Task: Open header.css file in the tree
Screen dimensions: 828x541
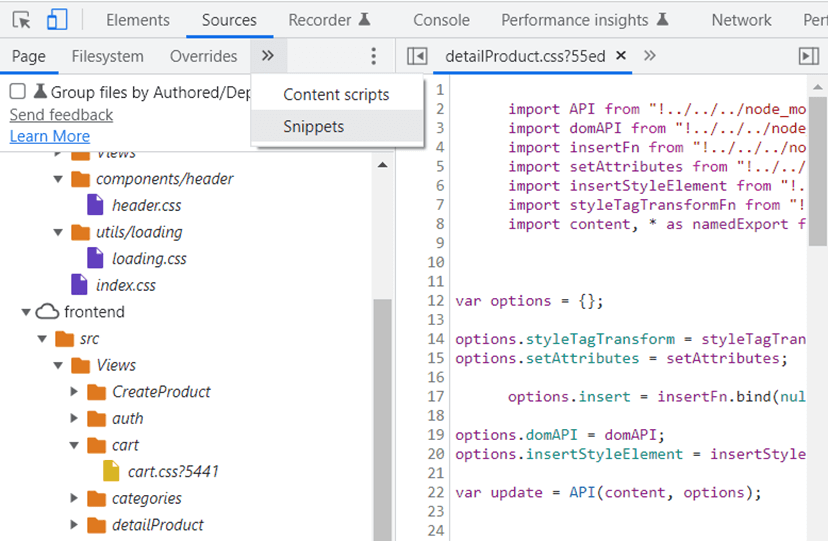Action: (146, 206)
